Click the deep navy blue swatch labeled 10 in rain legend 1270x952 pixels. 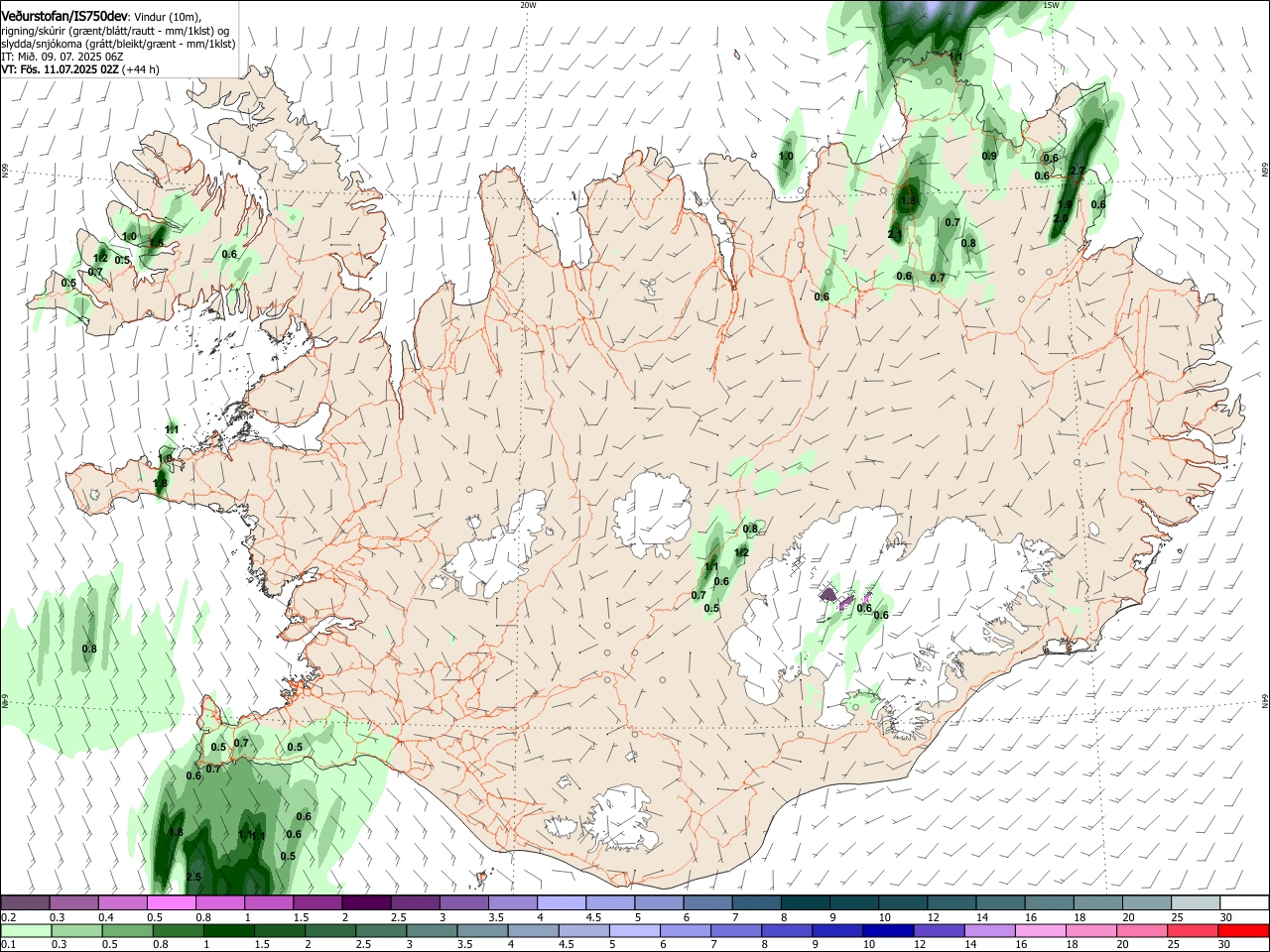tap(889, 930)
